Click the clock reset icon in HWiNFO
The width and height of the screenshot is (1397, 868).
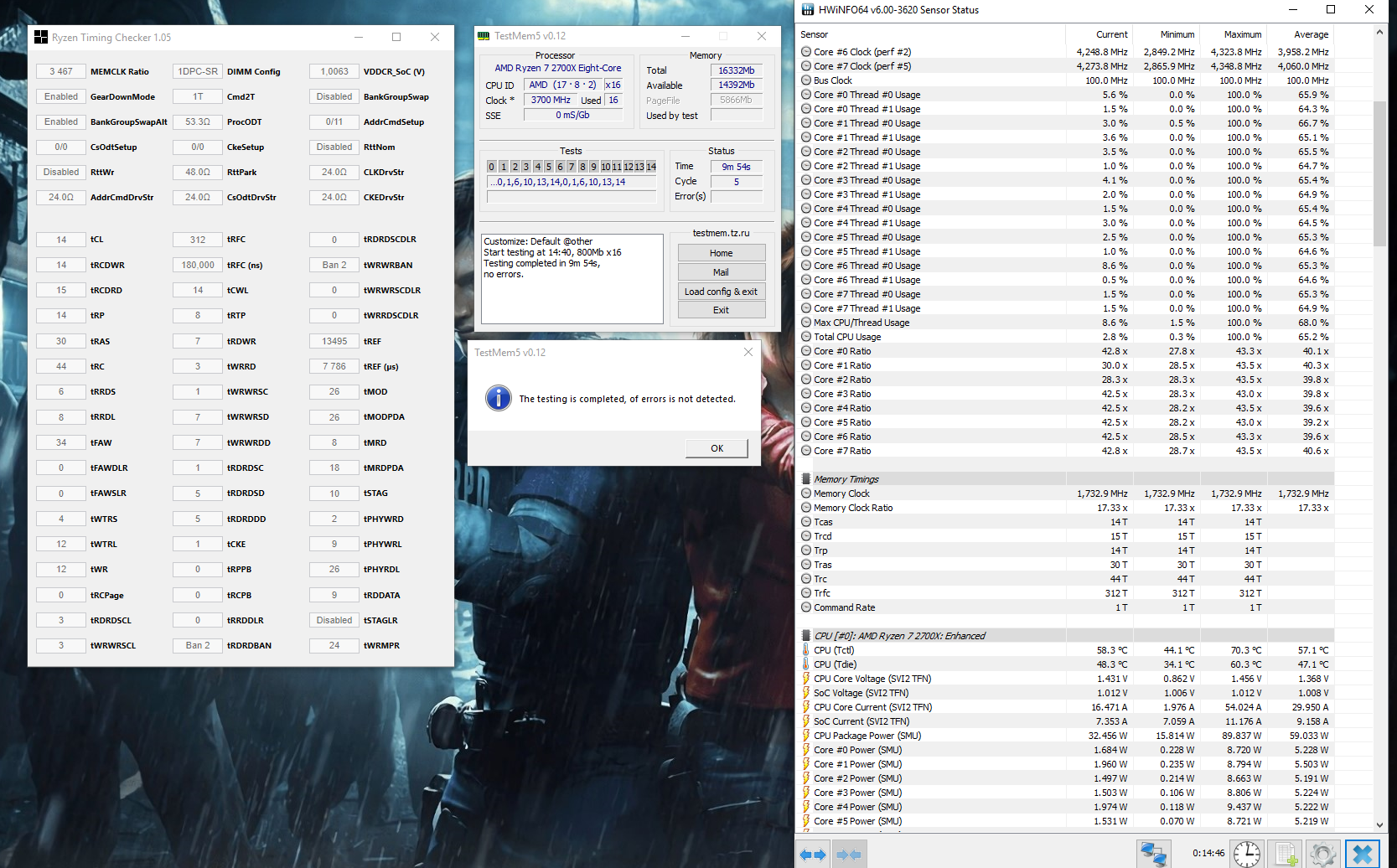point(1247,854)
